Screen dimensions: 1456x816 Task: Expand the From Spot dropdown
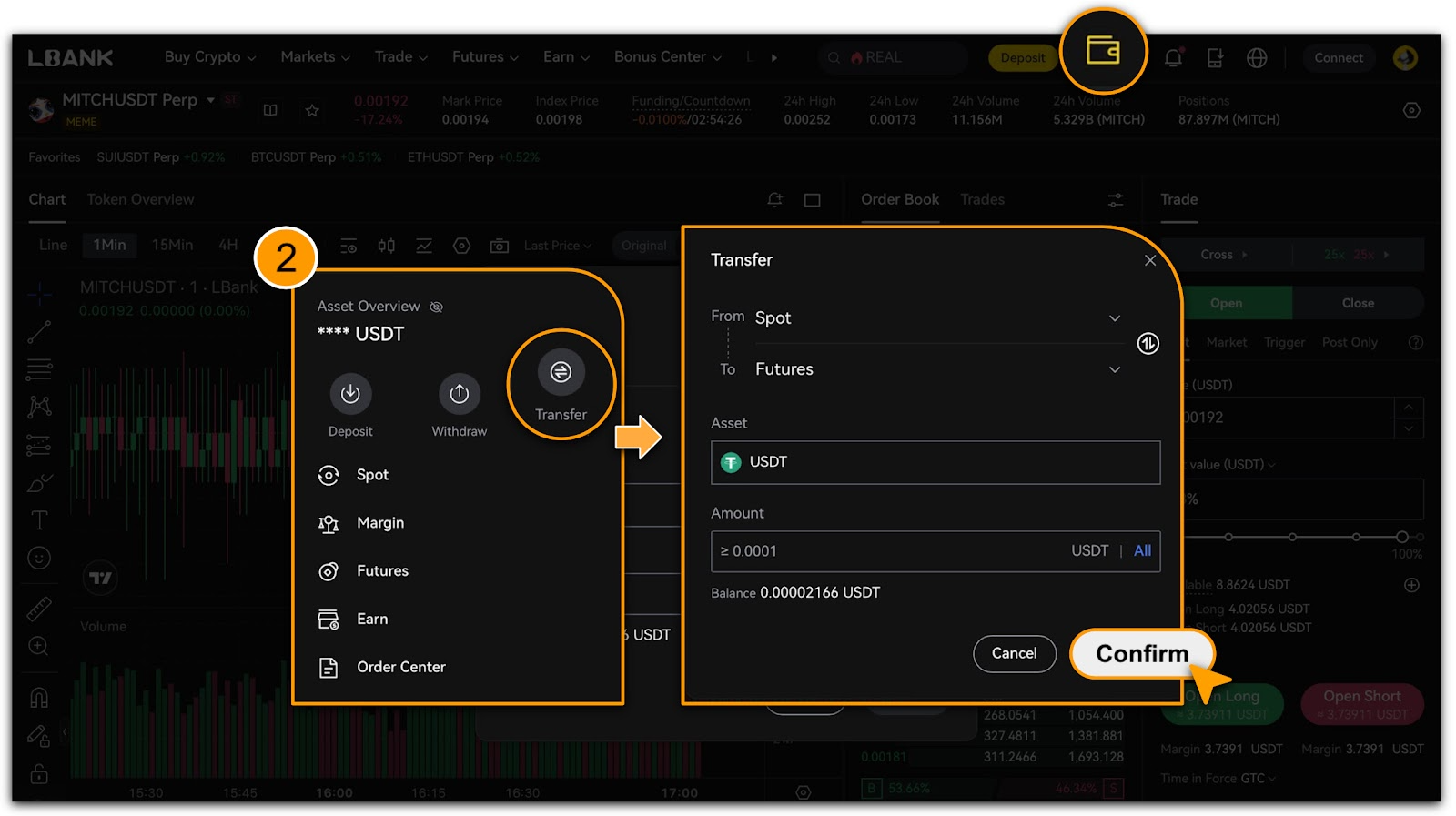point(1114,318)
